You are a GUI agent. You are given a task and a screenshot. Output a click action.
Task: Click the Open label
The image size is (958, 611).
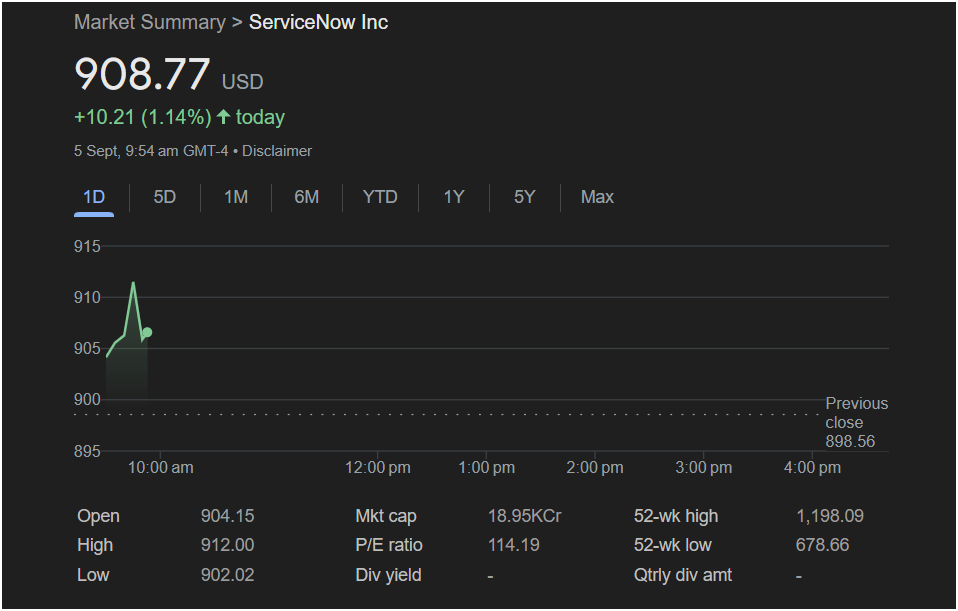(98, 516)
